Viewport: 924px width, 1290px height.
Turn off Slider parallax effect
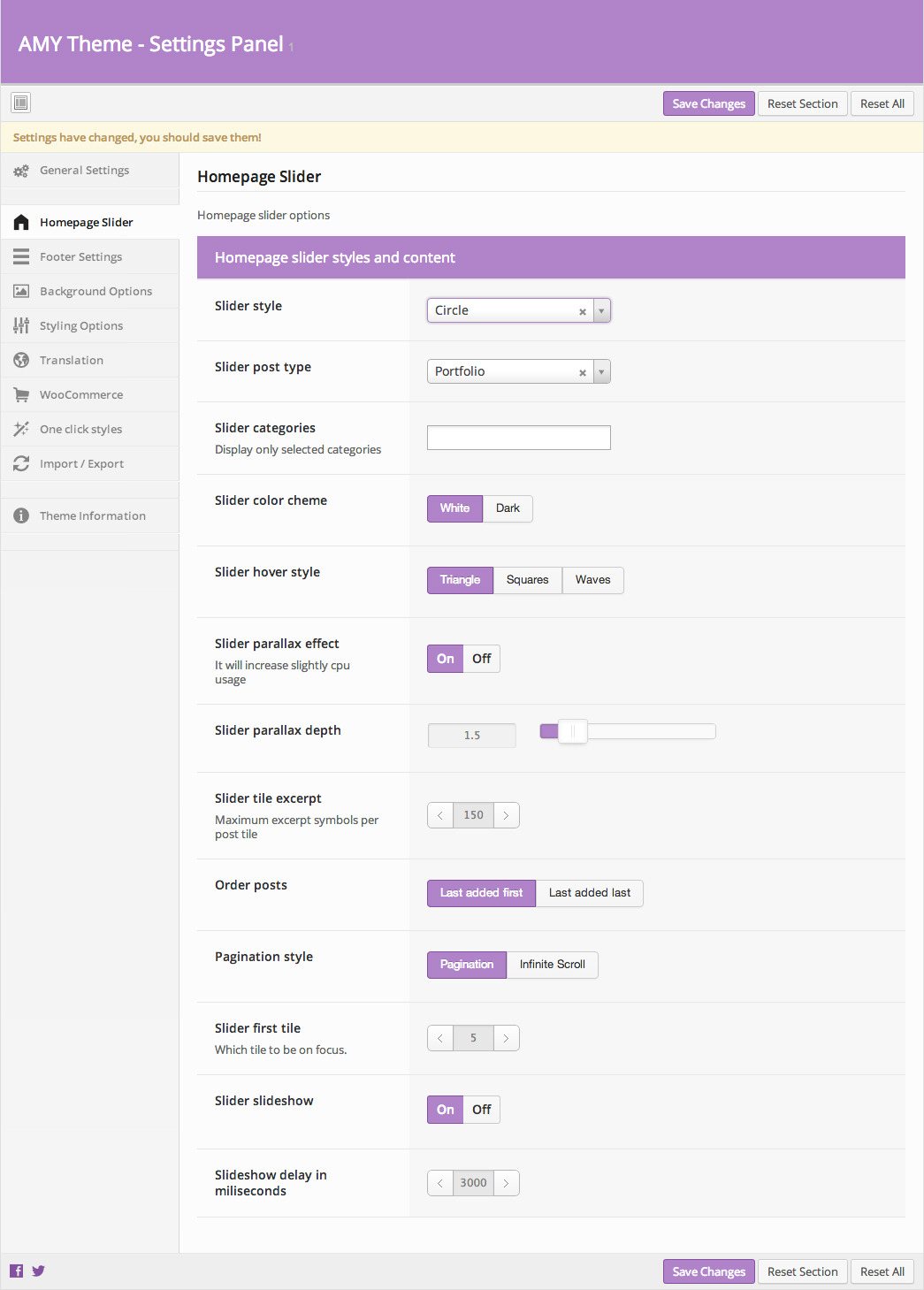482,659
